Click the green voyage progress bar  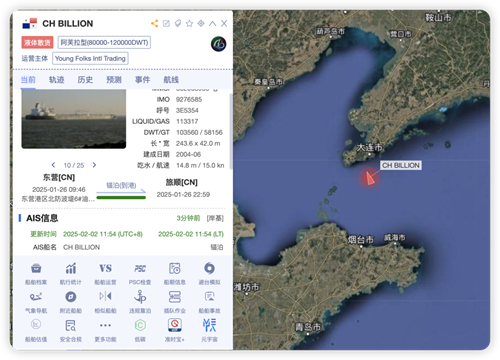(x=121, y=198)
